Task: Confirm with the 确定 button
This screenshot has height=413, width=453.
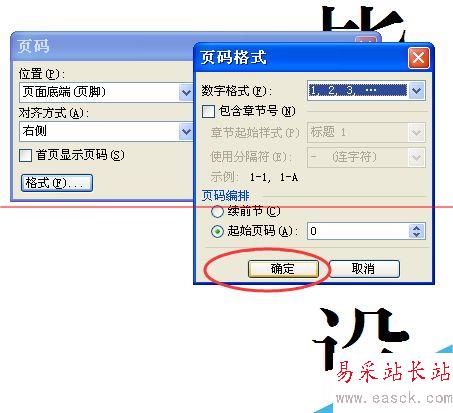Action: pyautogui.click(x=283, y=269)
